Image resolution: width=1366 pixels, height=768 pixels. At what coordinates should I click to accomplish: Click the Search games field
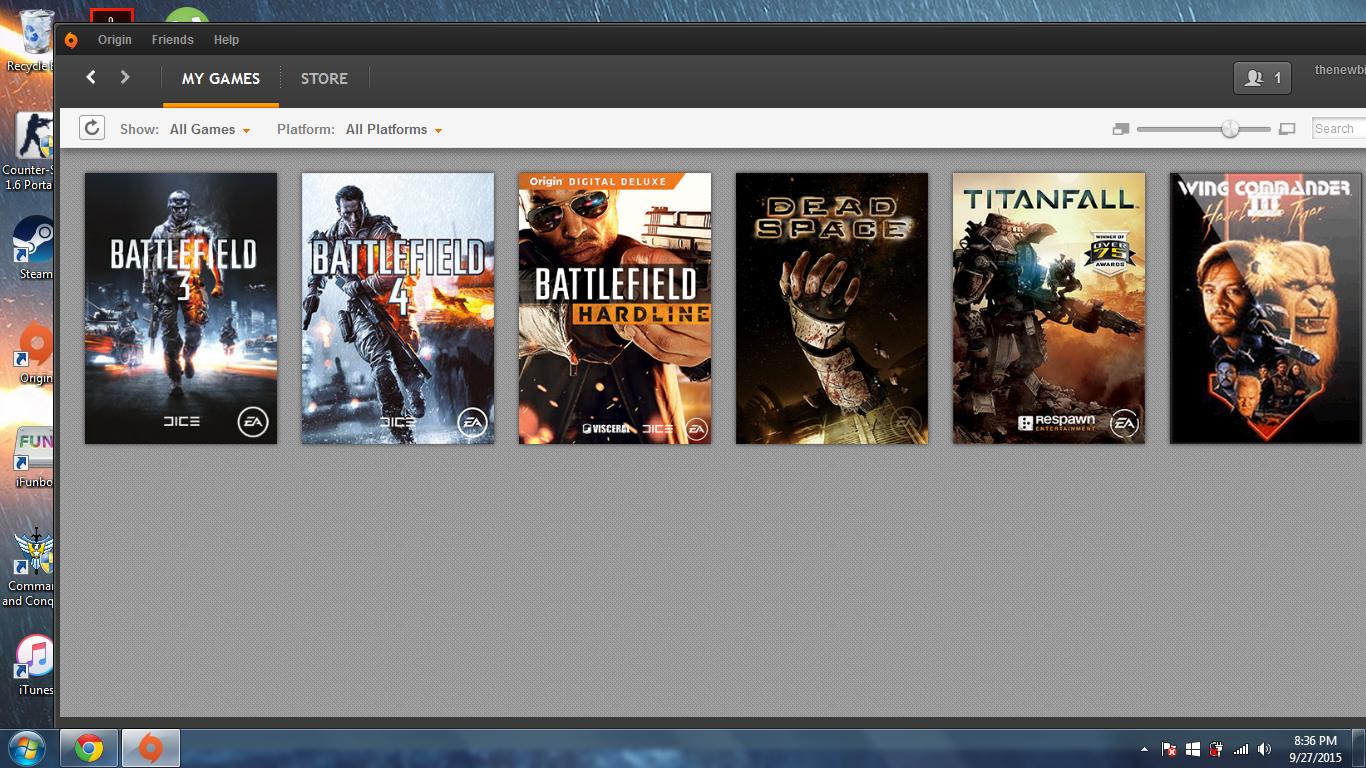(1338, 129)
